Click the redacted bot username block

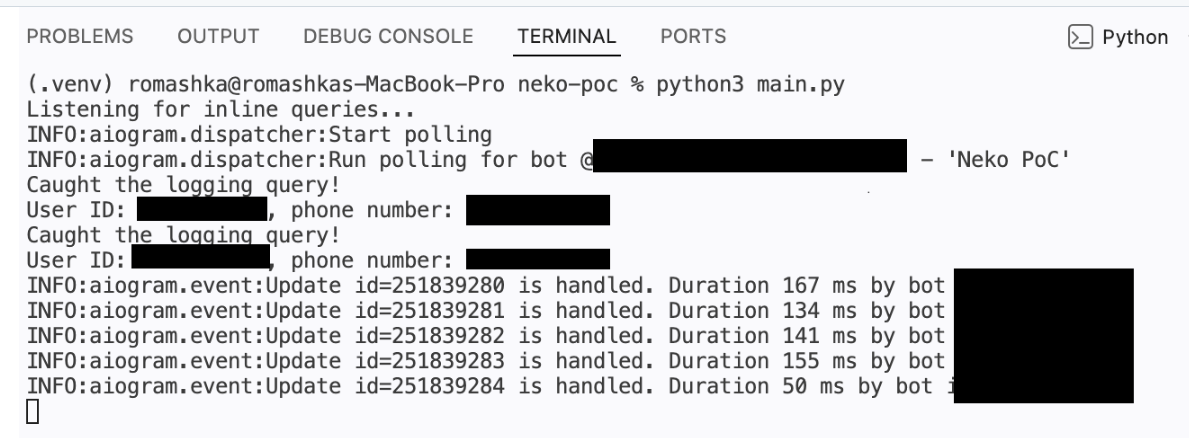pyautogui.click(x=749, y=160)
